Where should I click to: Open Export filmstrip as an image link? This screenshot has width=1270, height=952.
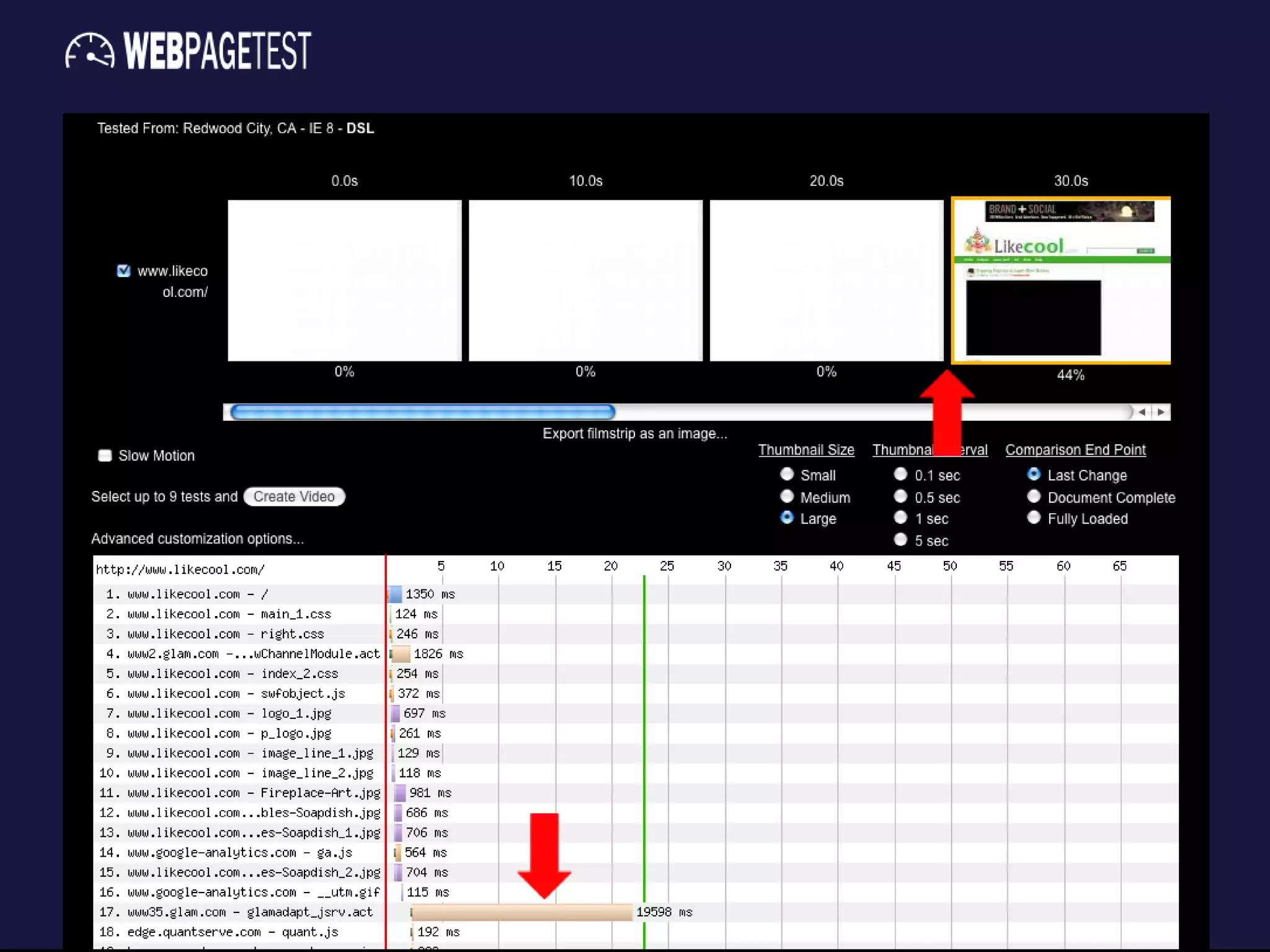click(x=634, y=434)
